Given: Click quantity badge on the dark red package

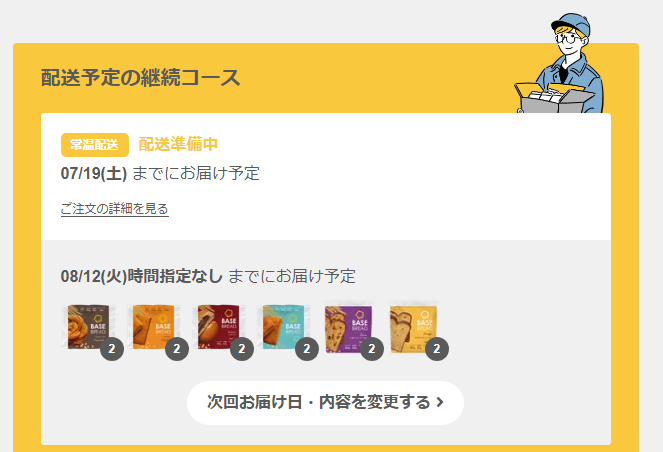Looking at the screenshot, I should (242, 349).
